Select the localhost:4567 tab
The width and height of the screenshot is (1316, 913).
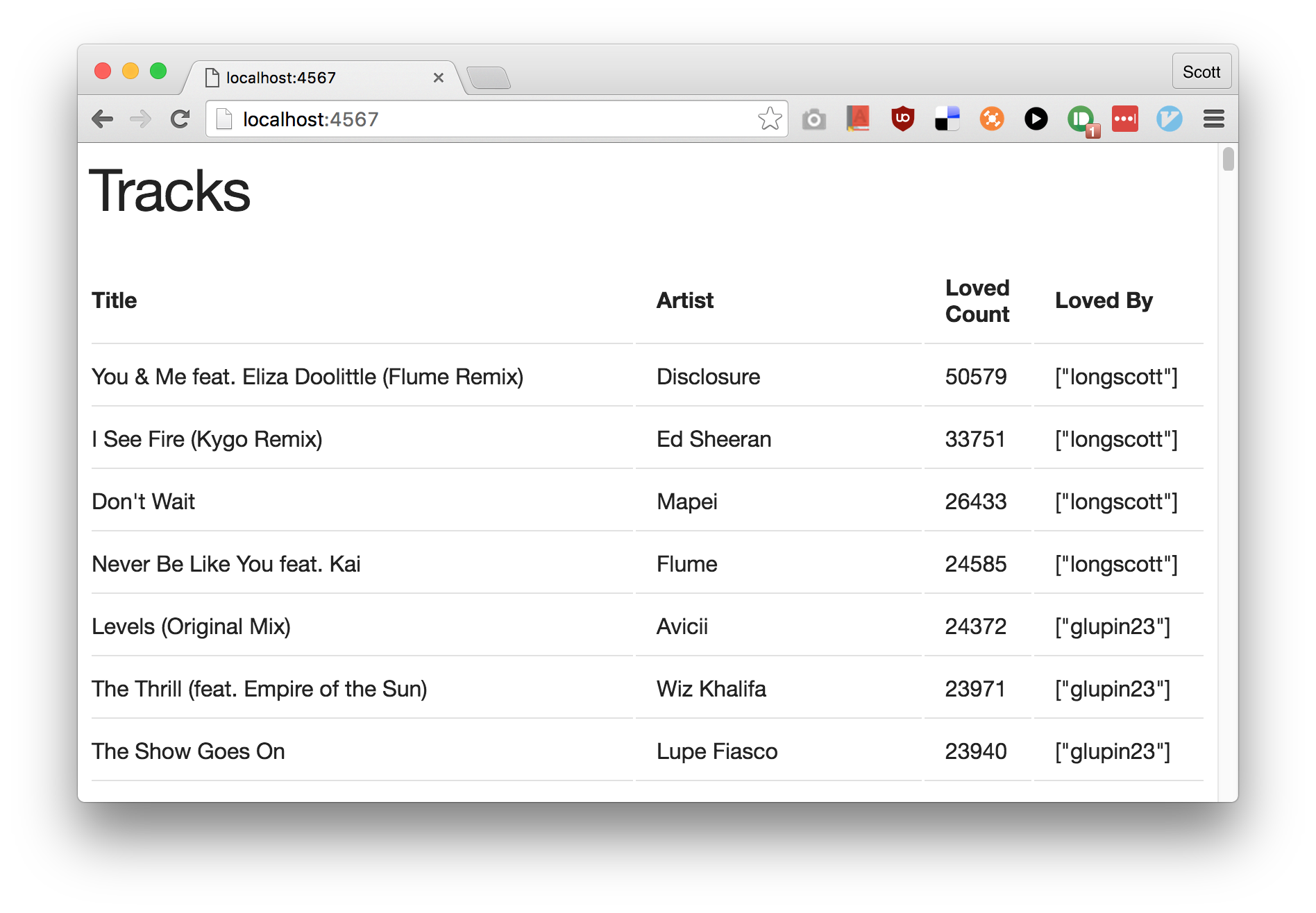tap(323, 78)
